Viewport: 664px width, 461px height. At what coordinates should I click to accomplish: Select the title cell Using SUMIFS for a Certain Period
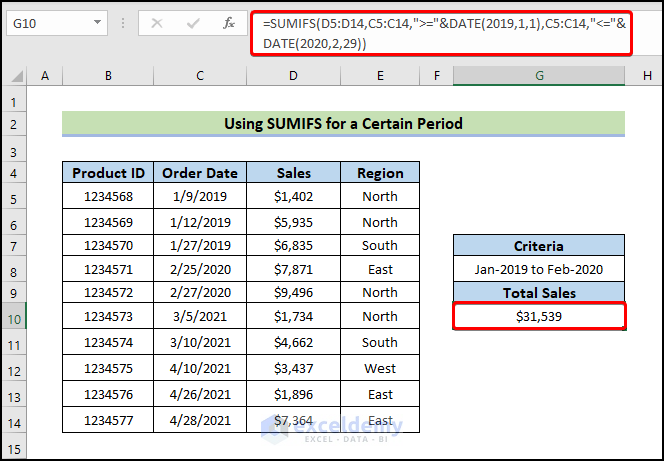coord(343,124)
